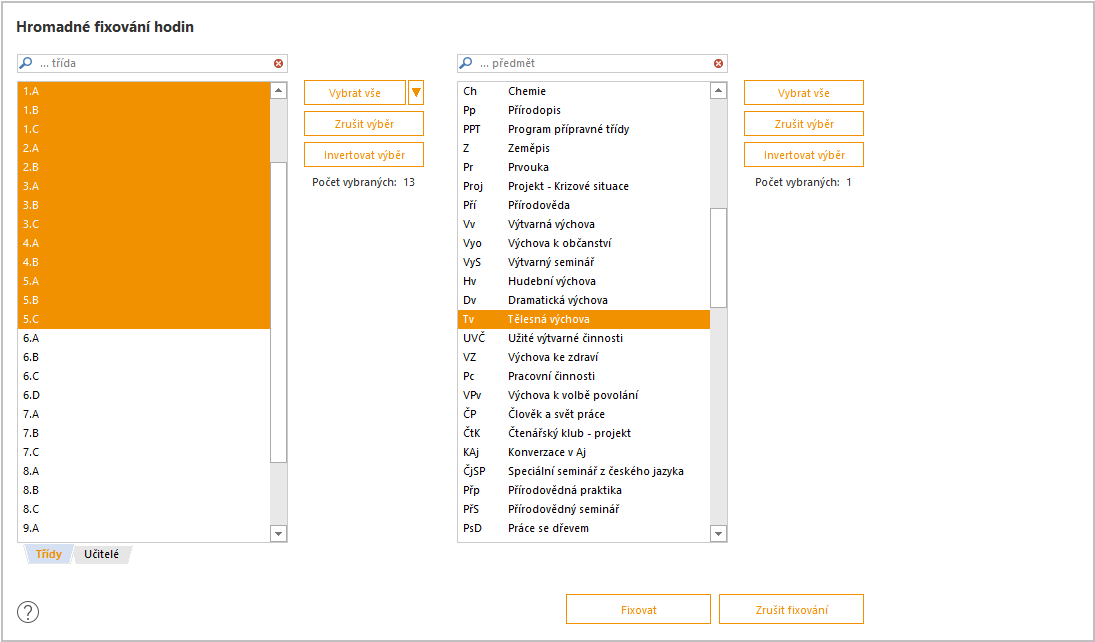The width and height of the screenshot is (1095, 642).
Task: Select all classes with Vybrat vše
Action: (355, 92)
